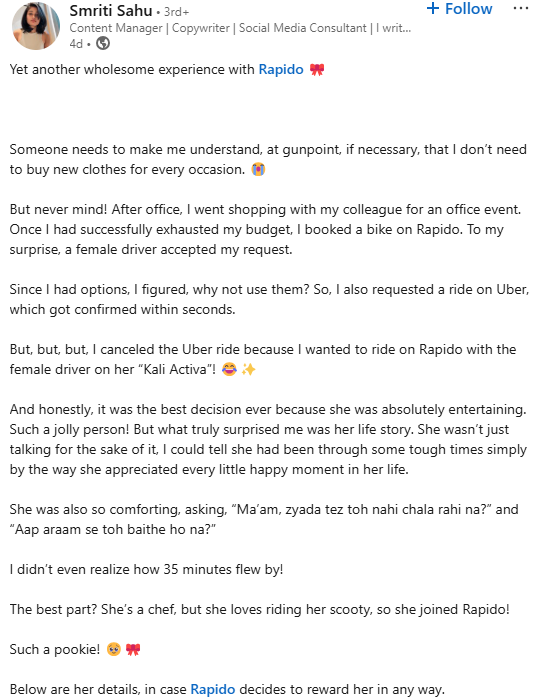Follow Smriti Sahu
Viewport: 538px width, 700px height.
click(459, 8)
